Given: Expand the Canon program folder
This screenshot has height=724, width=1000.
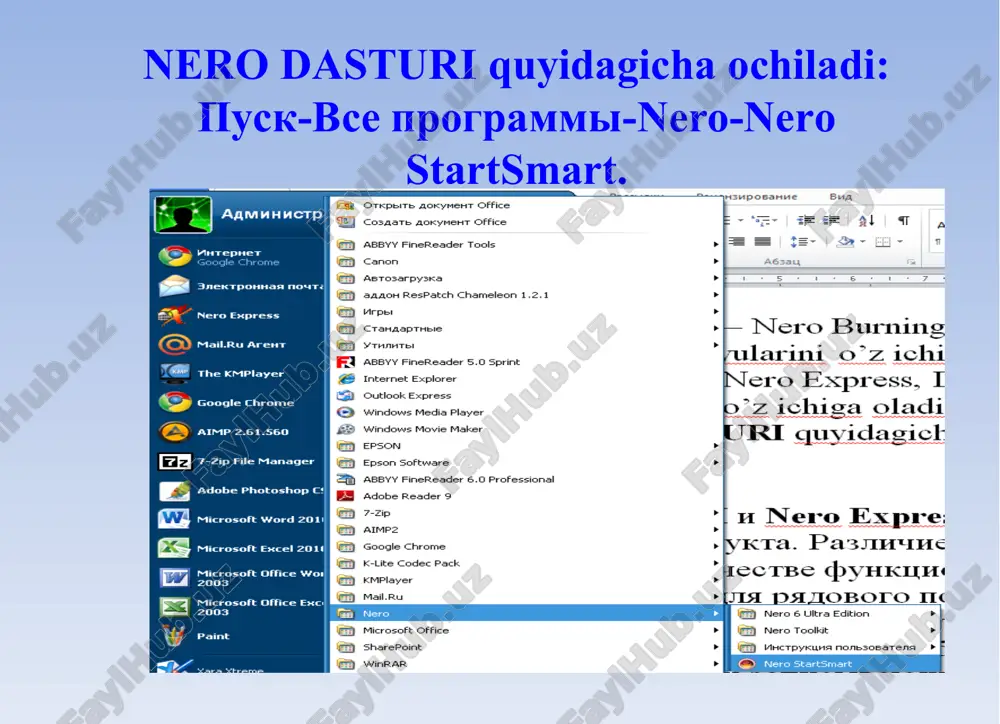Looking at the screenshot, I should pyautogui.click(x=524, y=261).
